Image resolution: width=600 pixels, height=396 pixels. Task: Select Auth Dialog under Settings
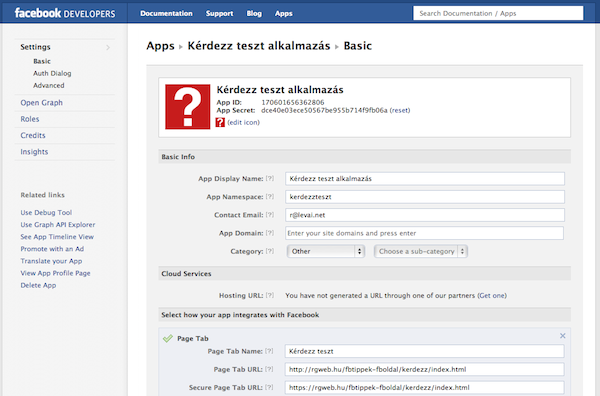tap(52, 73)
